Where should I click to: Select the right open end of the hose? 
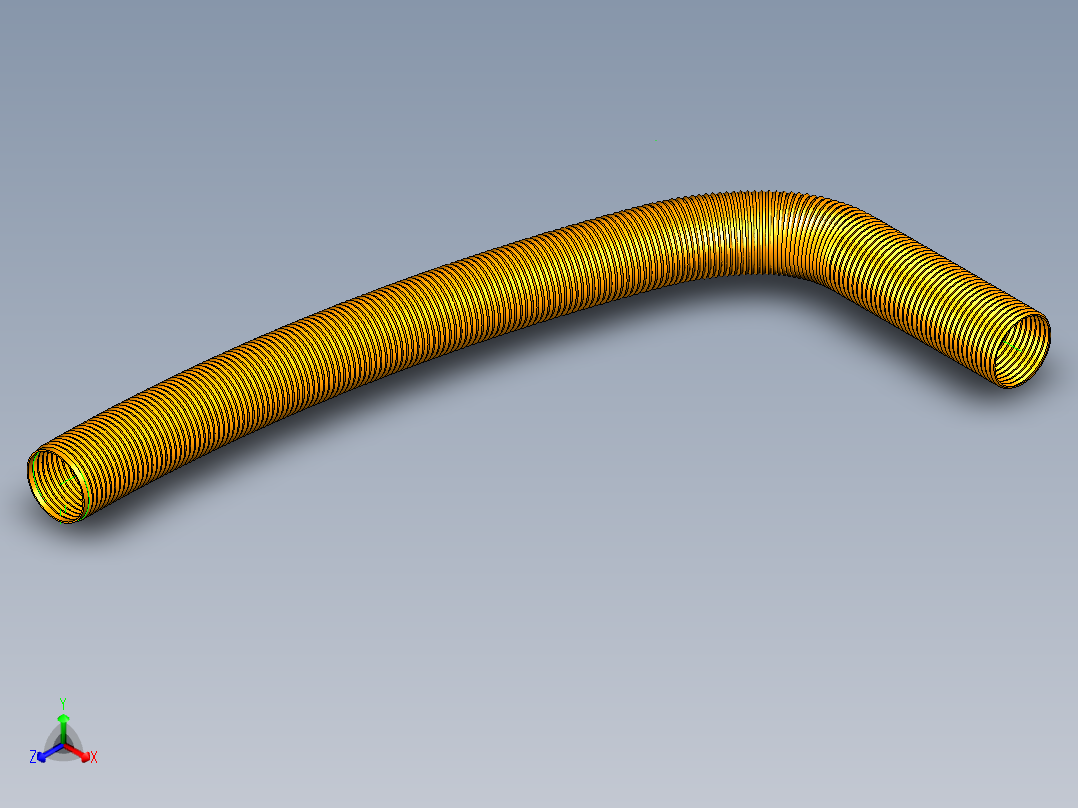pos(1020,349)
